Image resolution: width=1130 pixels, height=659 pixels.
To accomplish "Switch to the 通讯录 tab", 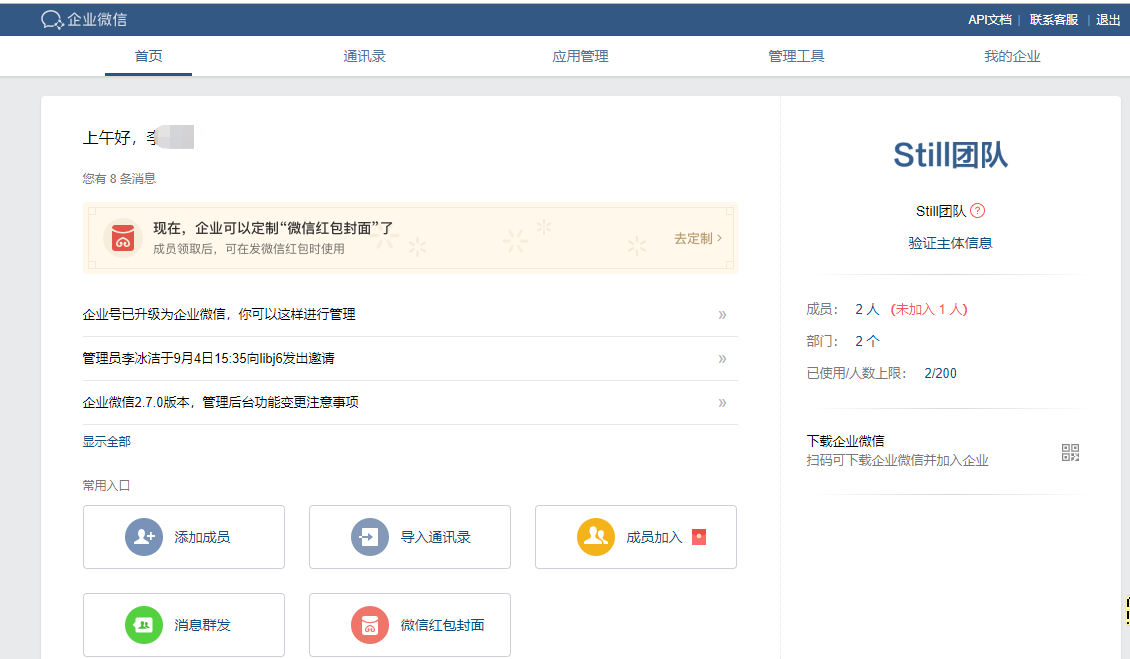I will (x=364, y=56).
